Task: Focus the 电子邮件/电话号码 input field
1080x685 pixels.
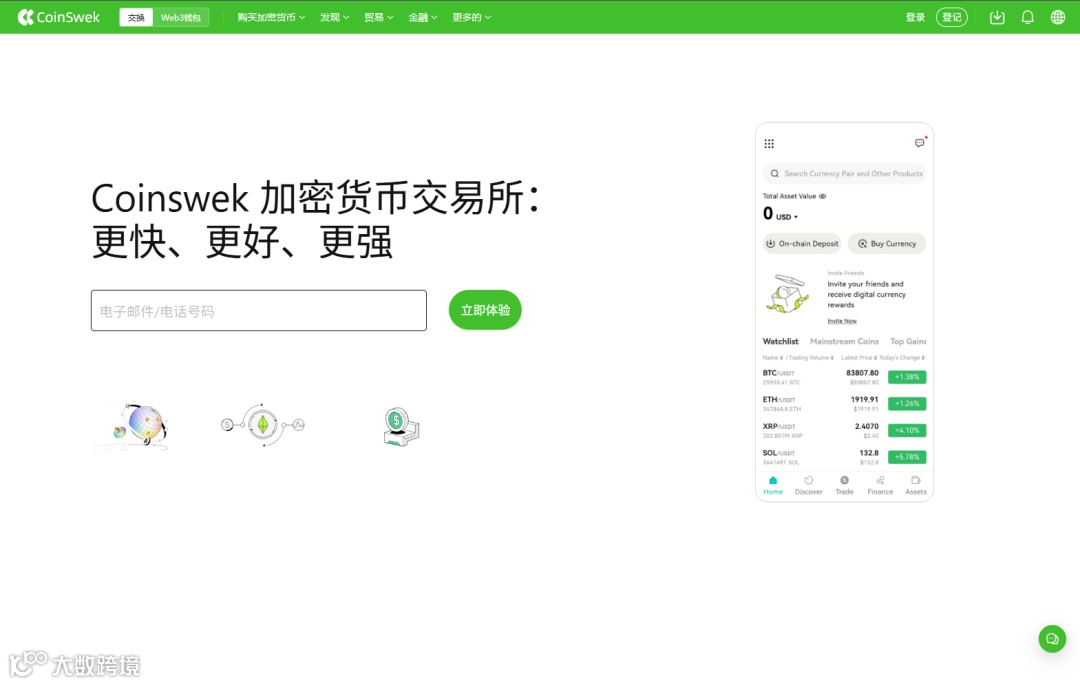Action: (x=259, y=310)
